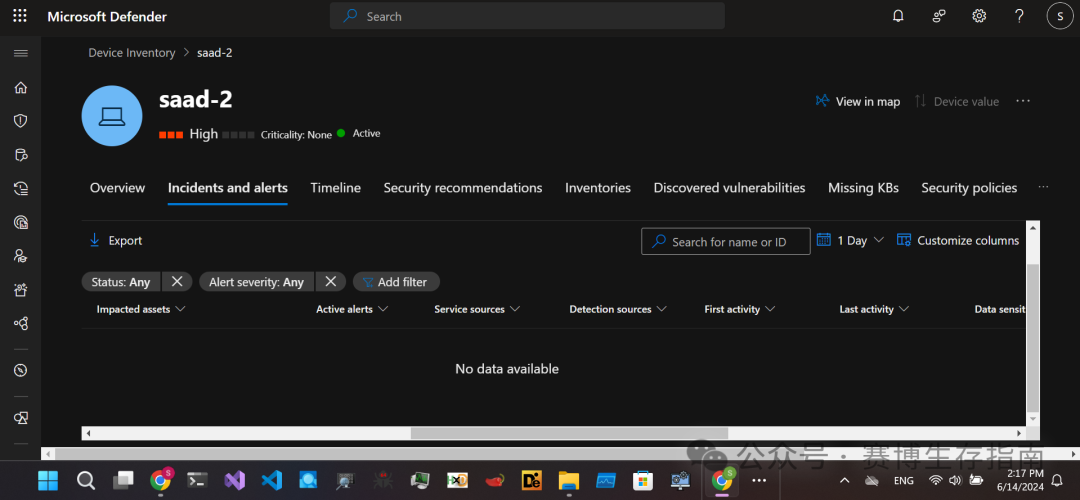Click the saad-2 device laptop avatar
1080x500 pixels.
coord(112,116)
